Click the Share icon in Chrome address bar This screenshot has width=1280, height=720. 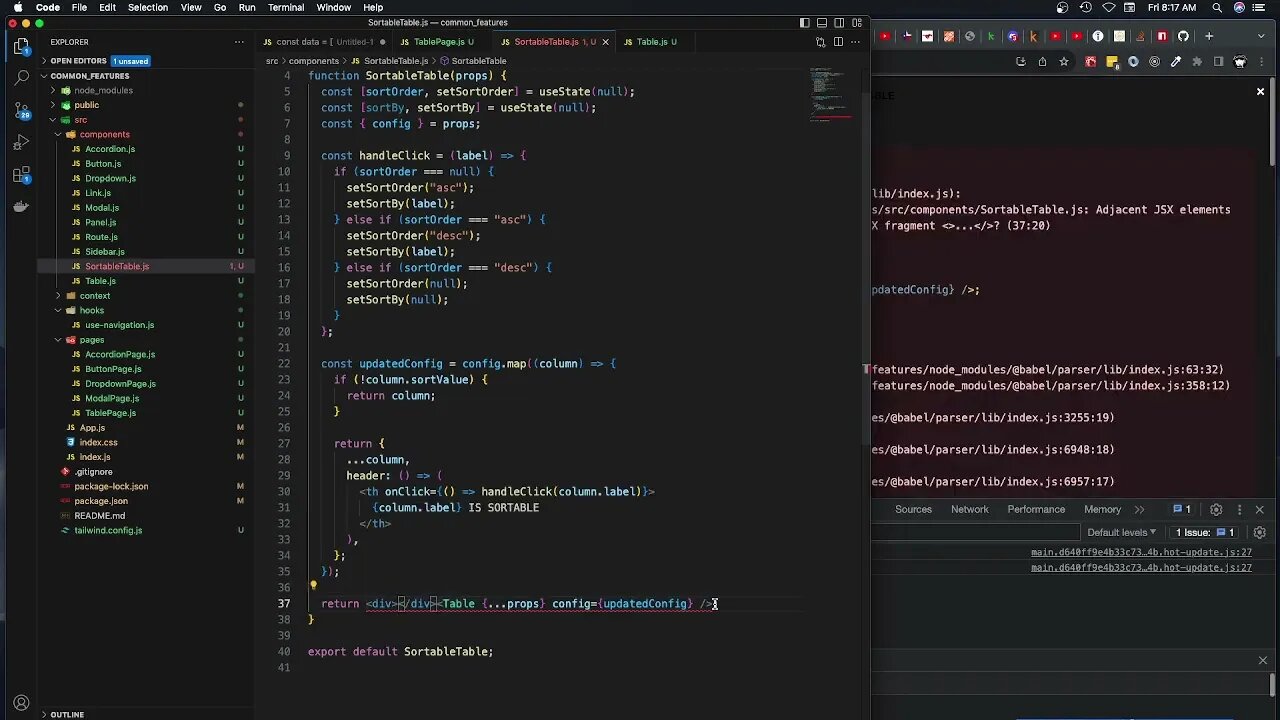[x=1042, y=61]
